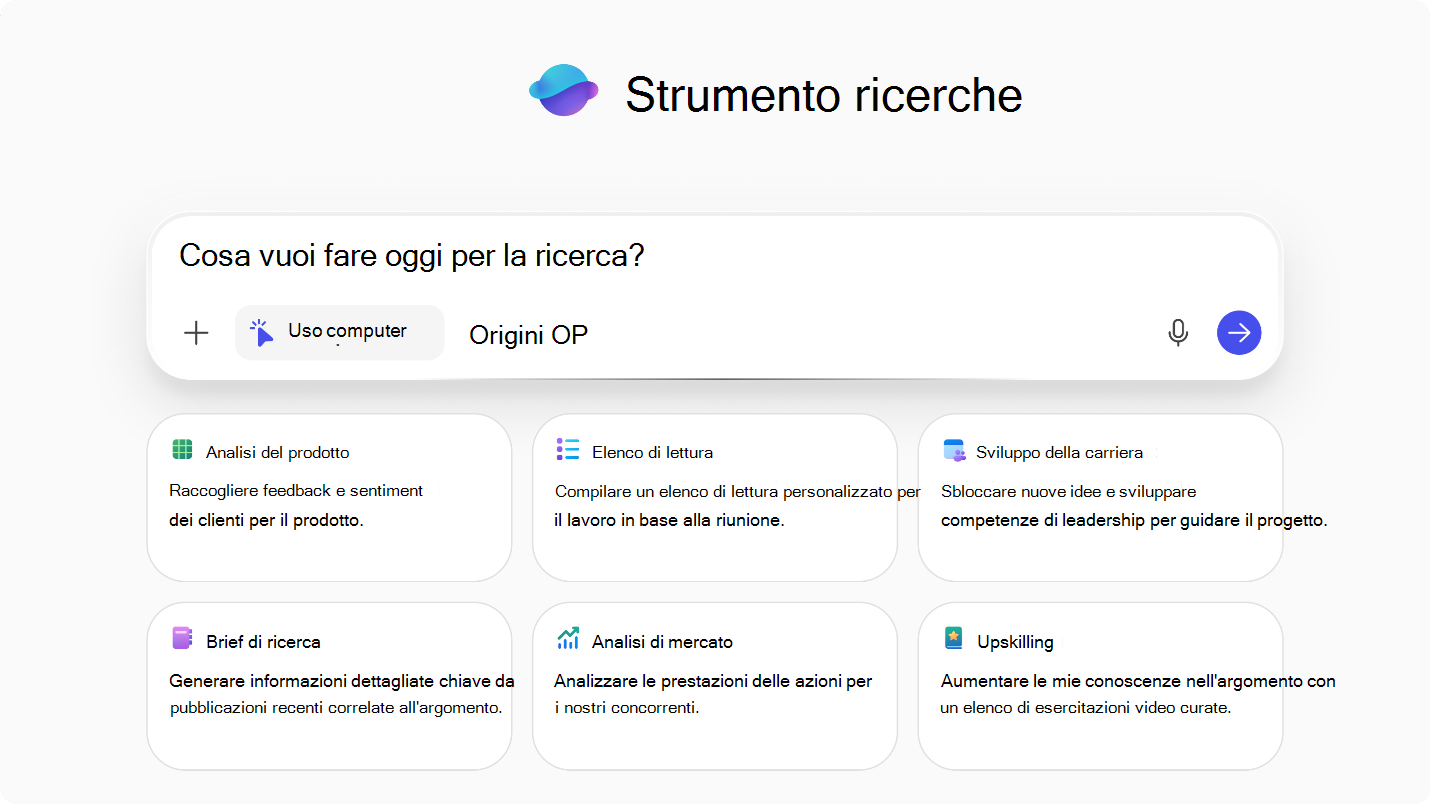This screenshot has height=804, width=1430.
Task: Select the Analisi di mercato card
Action: click(714, 685)
